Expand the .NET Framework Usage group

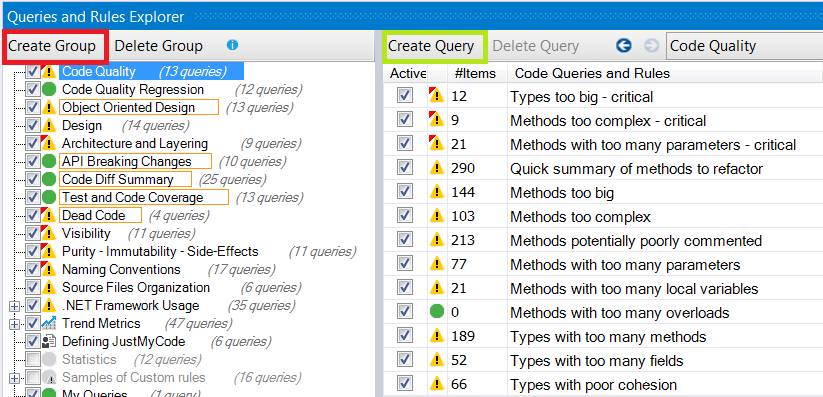[x=14, y=306]
